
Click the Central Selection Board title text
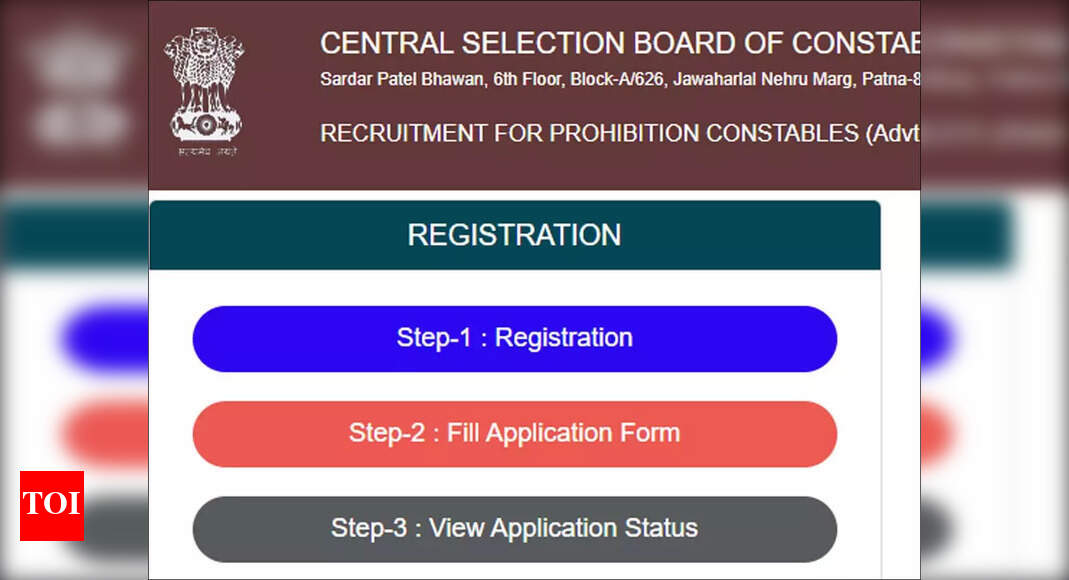[x=620, y=43]
